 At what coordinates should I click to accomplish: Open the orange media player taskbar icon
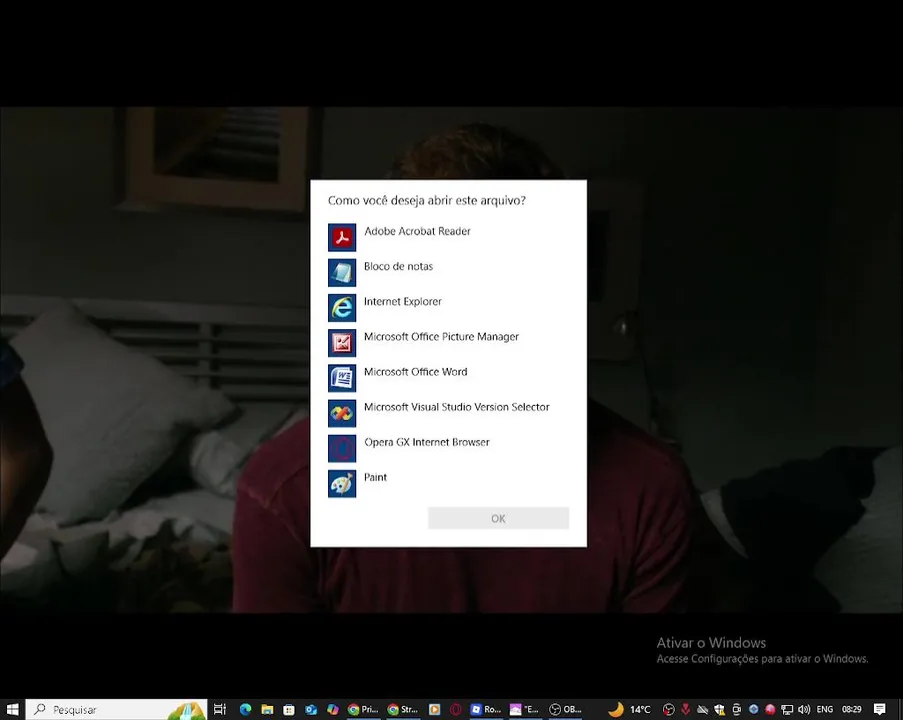(x=434, y=709)
